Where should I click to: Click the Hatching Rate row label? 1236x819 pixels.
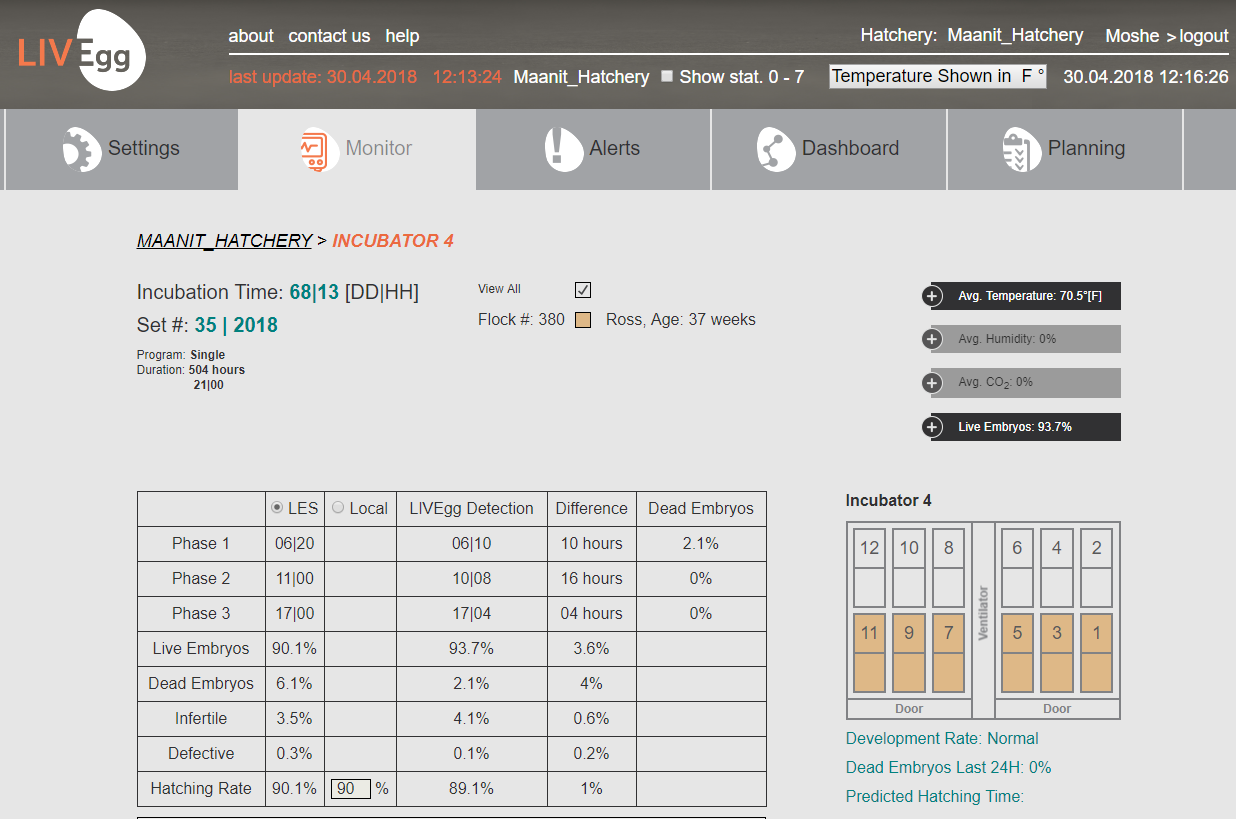tap(201, 789)
